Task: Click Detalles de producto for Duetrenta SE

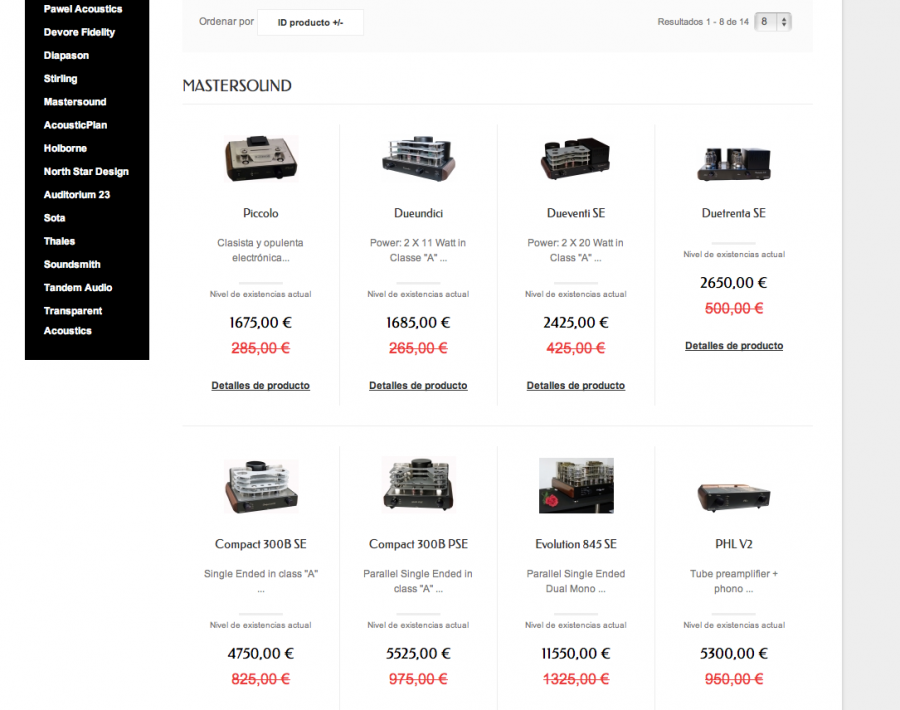Action: [734, 346]
